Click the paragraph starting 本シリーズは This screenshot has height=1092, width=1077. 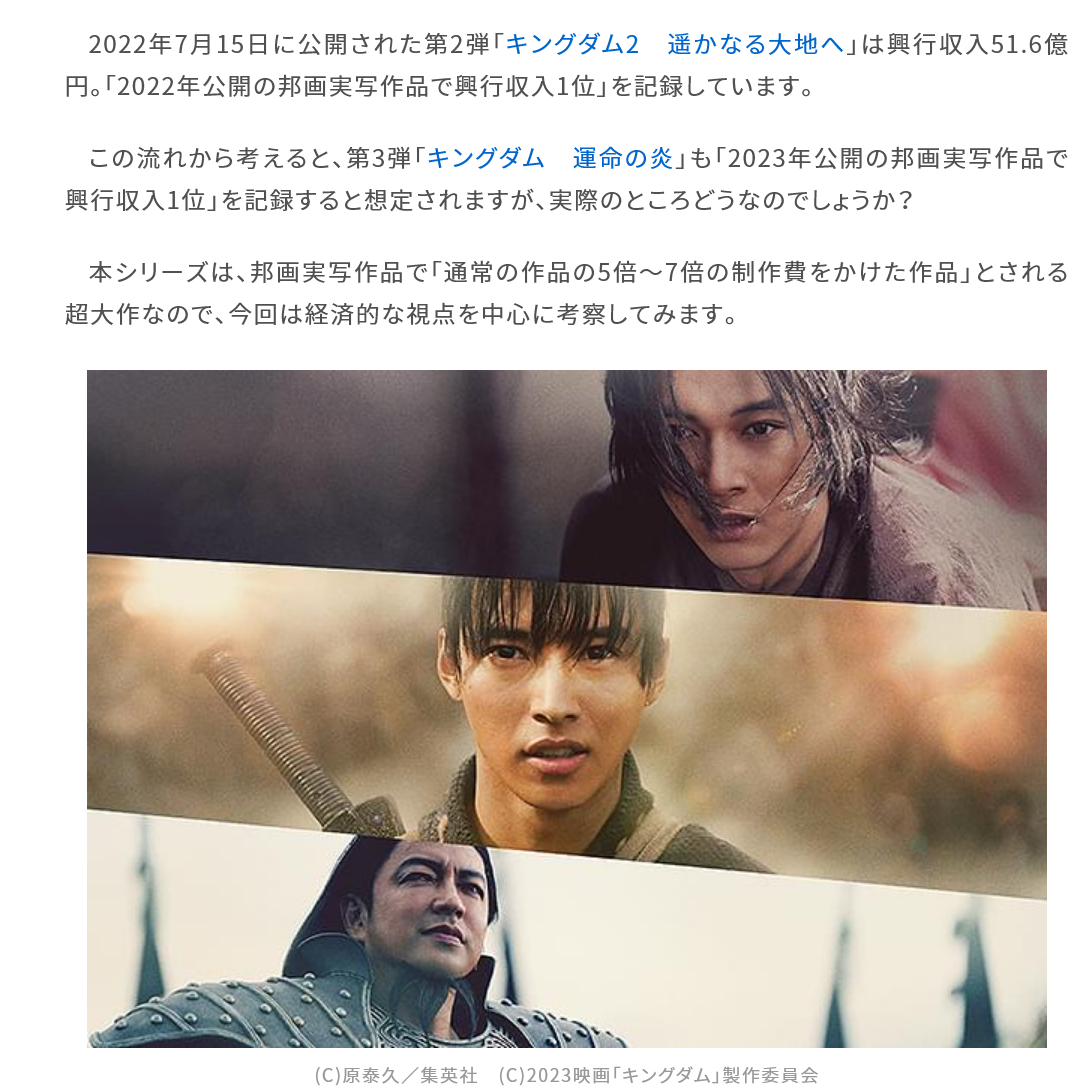pos(566,293)
